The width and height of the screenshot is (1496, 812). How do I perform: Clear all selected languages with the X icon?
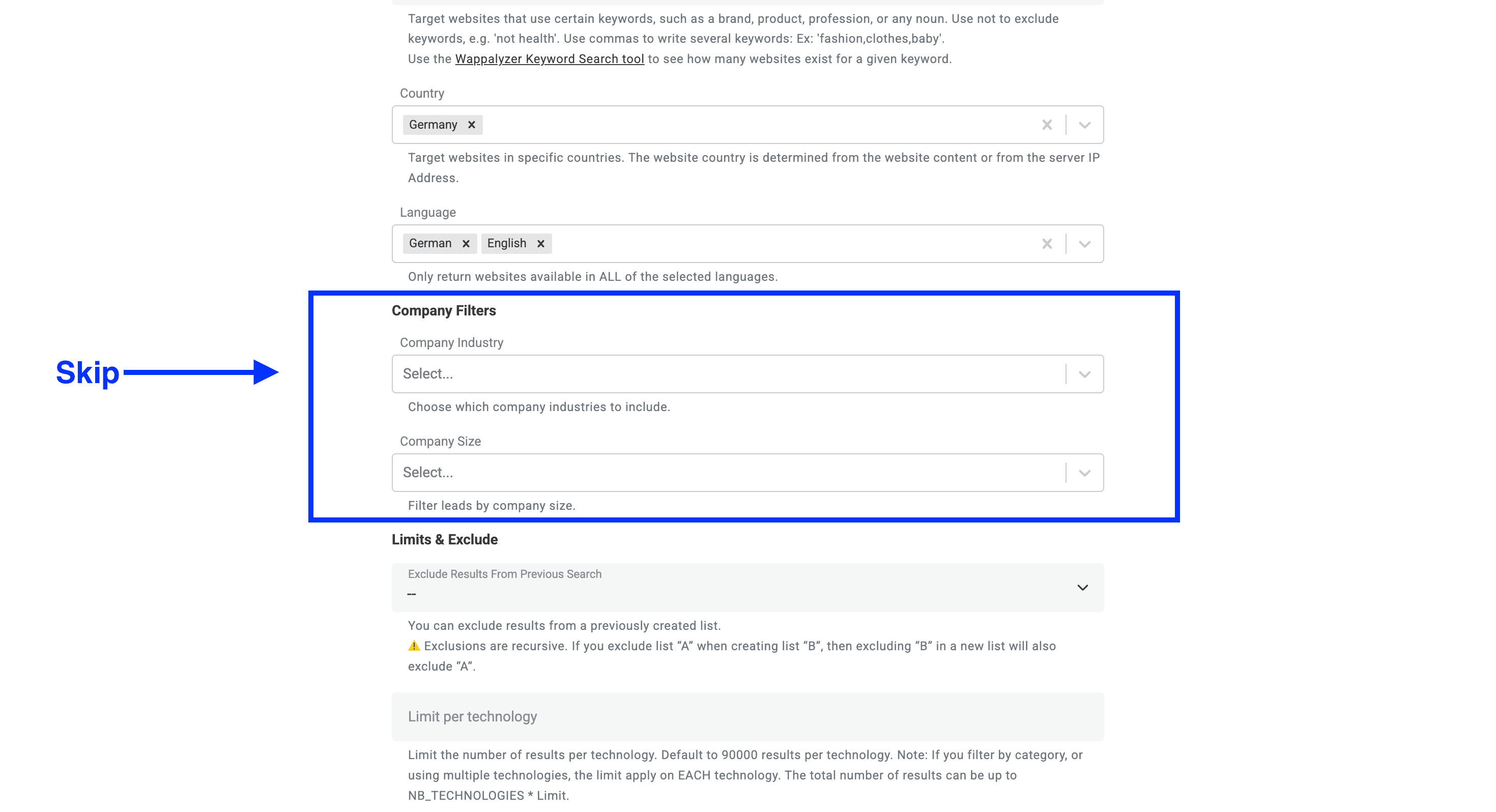pyautogui.click(x=1047, y=243)
